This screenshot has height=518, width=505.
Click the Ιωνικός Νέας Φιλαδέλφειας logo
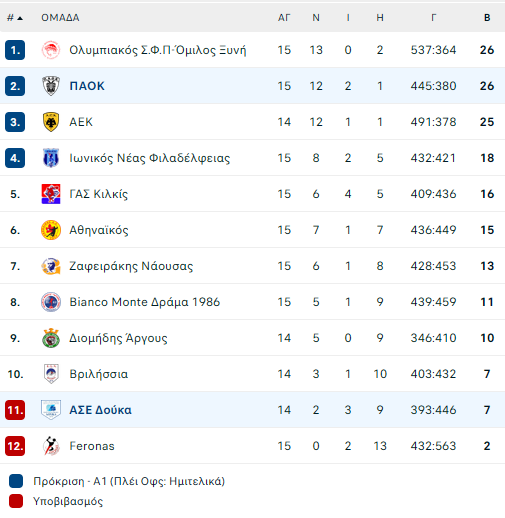pos(51,158)
